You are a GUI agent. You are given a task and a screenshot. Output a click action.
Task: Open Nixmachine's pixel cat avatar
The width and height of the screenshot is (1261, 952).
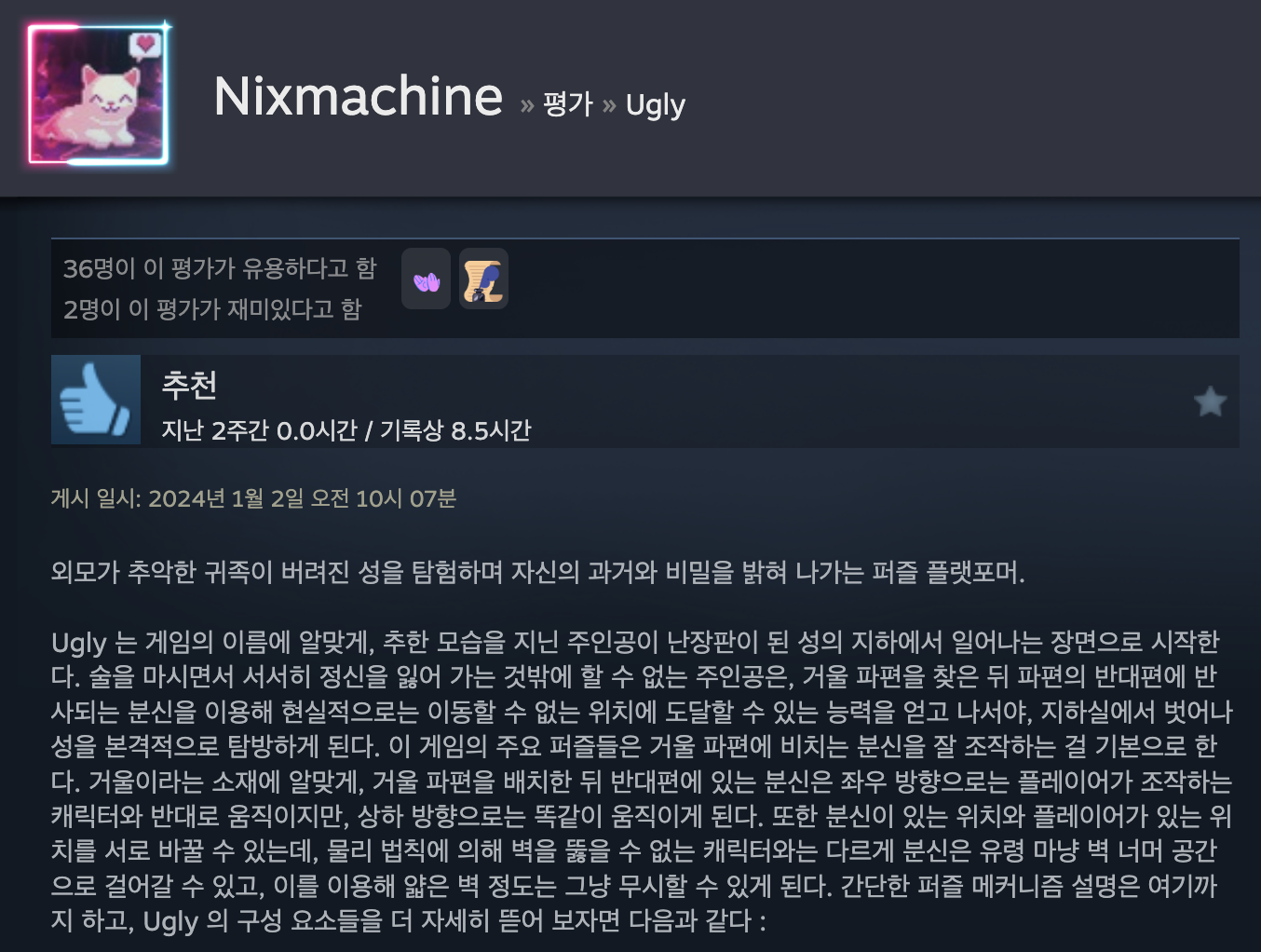[x=98, y=95]
